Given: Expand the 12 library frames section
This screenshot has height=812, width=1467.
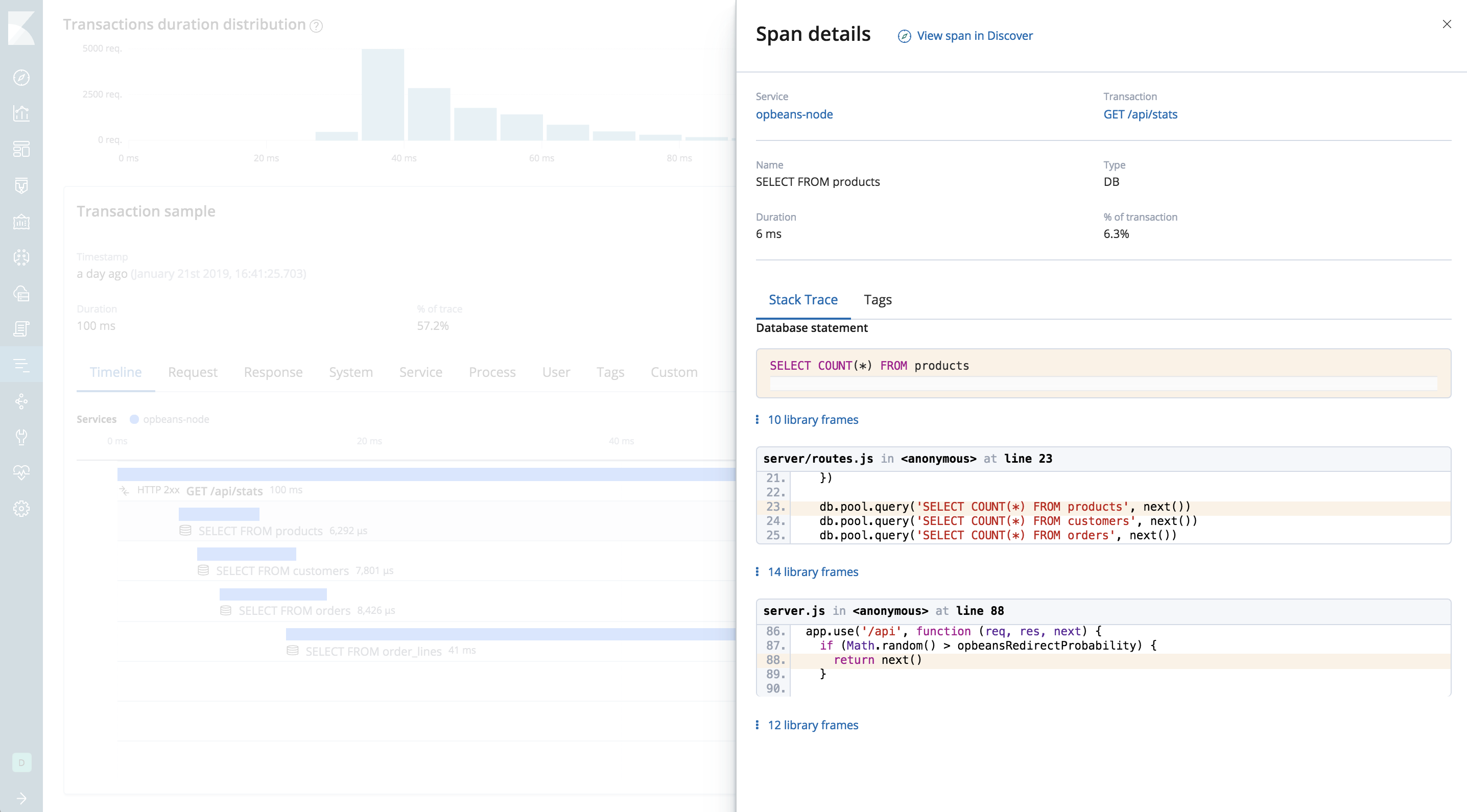Looking at the screenshot, I should (813, 725).
